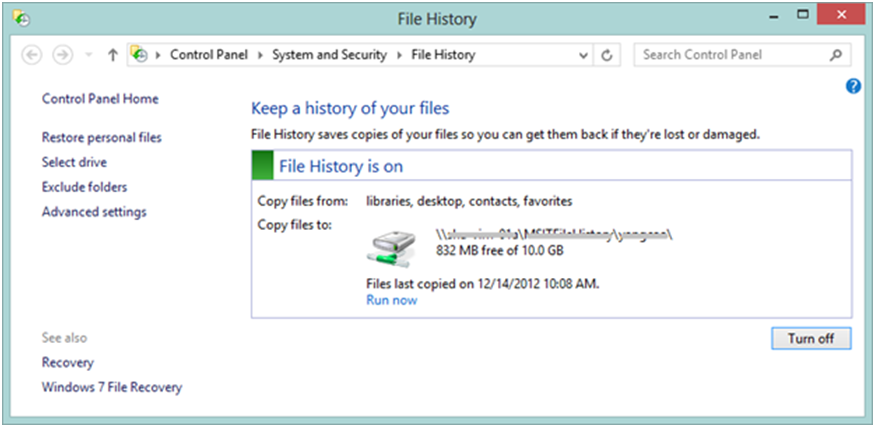Image resolution: width=875 pixels, height=427 pixels.
Task: Select System and Security breadcrumb
Action: point(329,55)
